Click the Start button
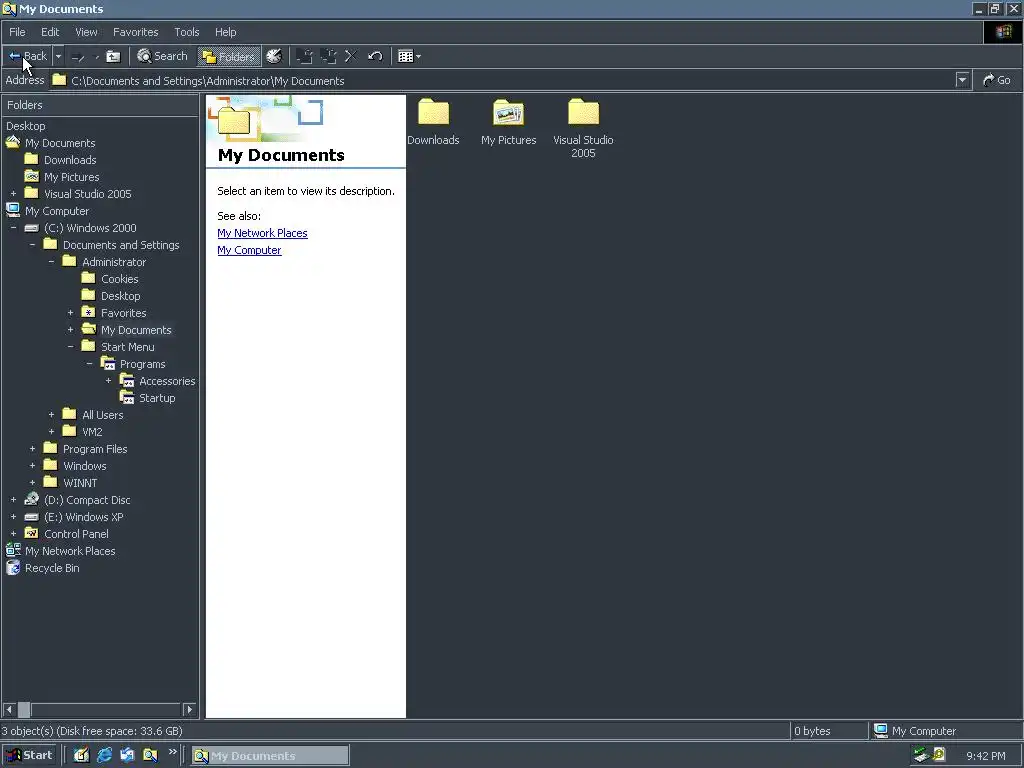The width and height of the screenshot is (1024, 768). pyautogui.click(x=29, y=755)
